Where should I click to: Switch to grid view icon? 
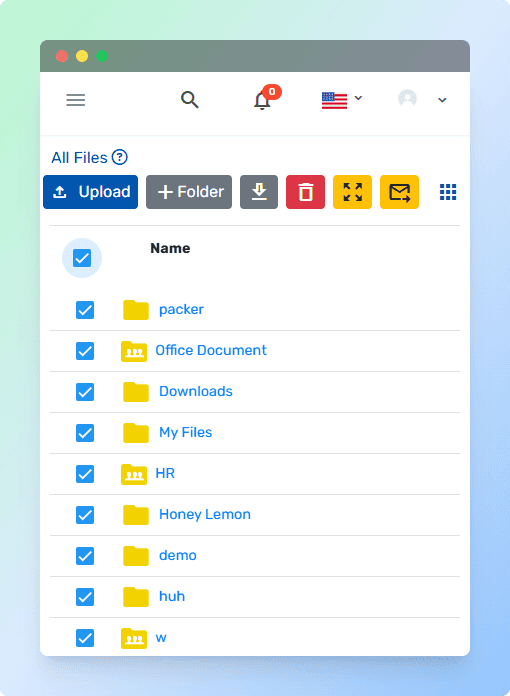448,192
